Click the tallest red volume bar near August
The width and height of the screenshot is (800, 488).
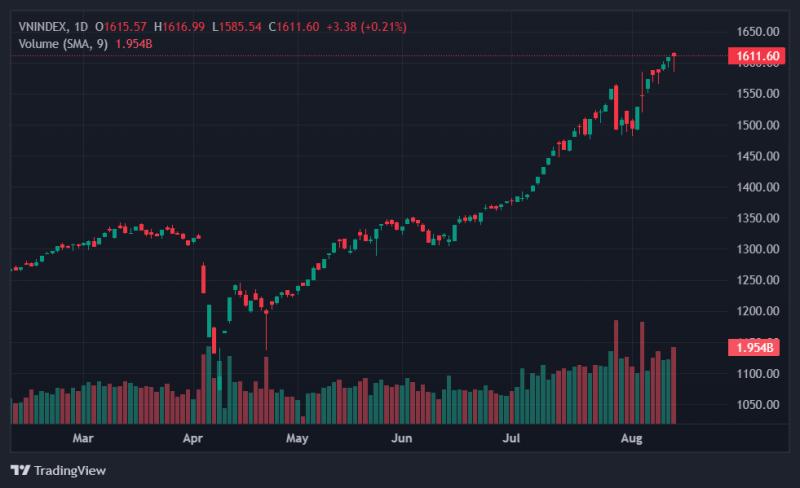click(616, 372)
